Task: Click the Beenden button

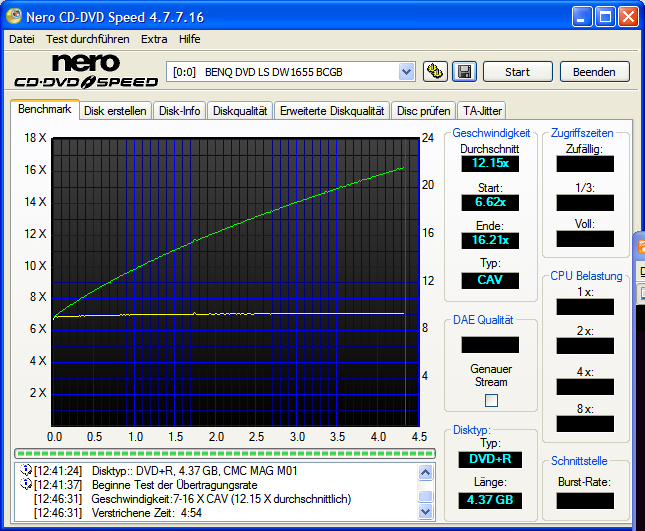Action: [x=594, y=72]
